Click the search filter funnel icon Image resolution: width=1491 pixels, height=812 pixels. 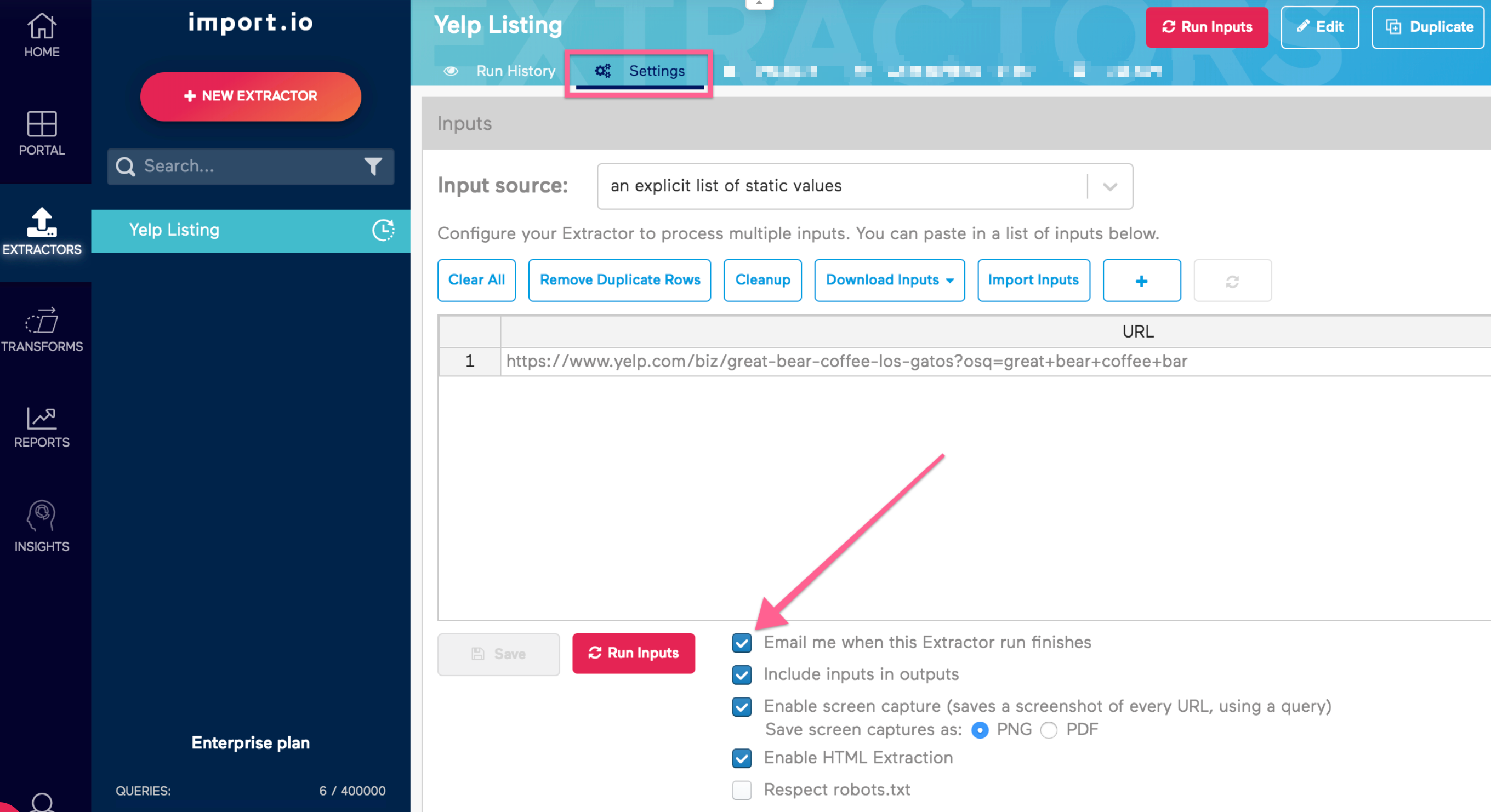tap(373, 167)
